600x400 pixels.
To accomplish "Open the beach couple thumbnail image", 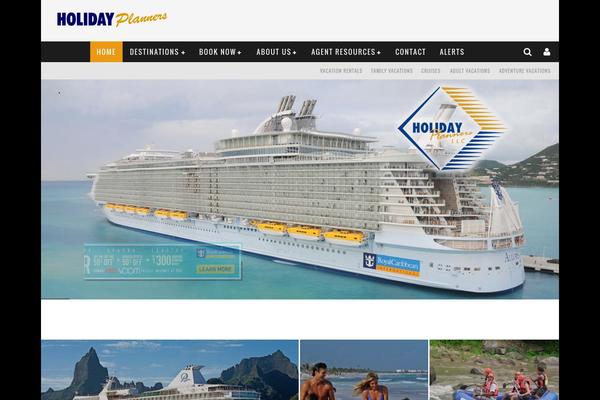I will 364,370.
